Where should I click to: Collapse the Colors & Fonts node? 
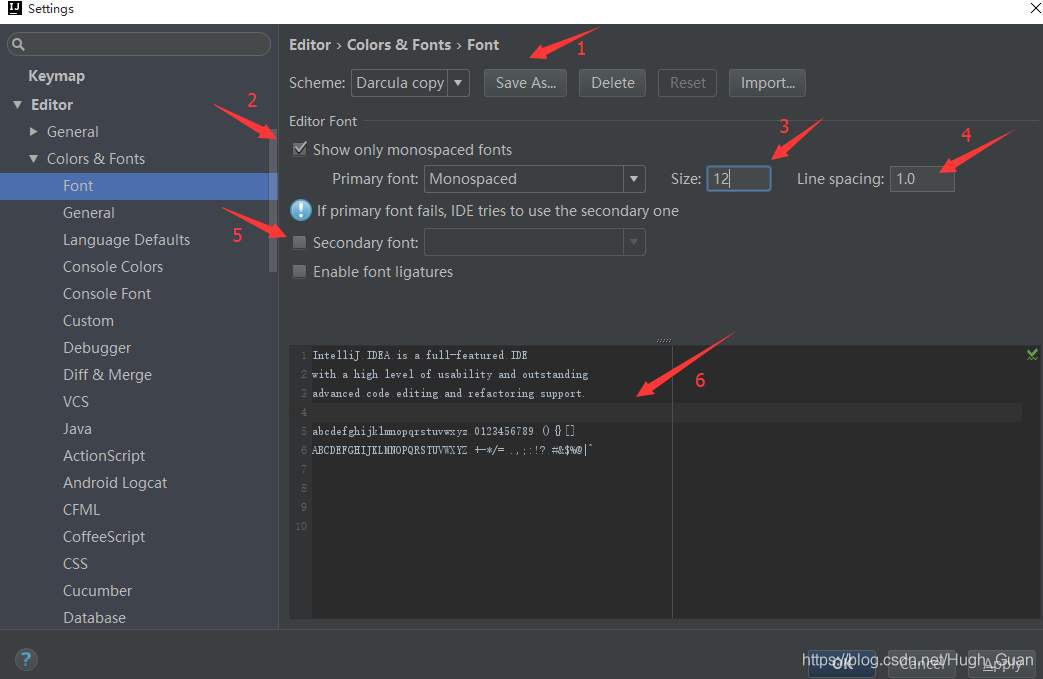[33, 159]
